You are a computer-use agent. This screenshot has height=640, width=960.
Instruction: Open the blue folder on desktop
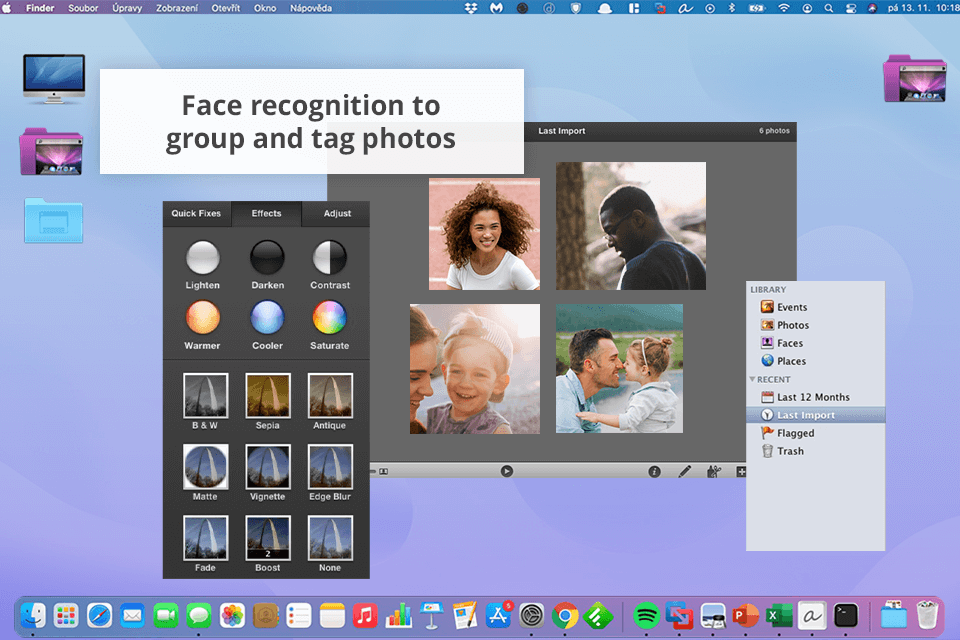click(x=53, y=220)
